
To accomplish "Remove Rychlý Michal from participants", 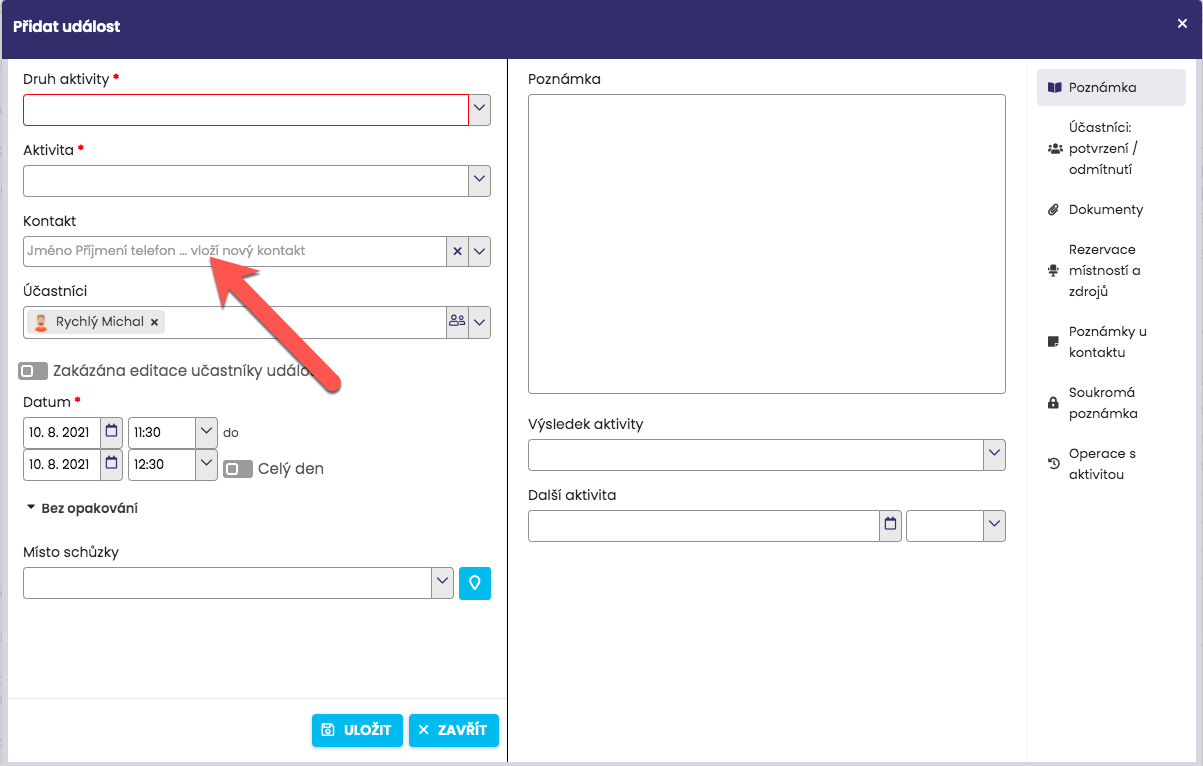I will pos(154,322).
